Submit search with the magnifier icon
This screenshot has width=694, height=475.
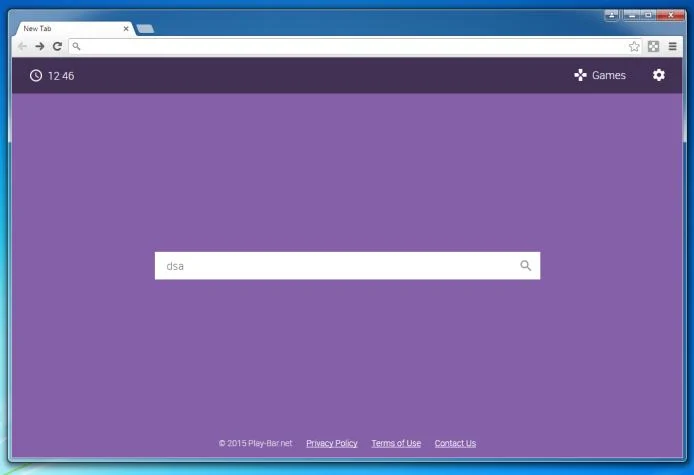[525, 266]
